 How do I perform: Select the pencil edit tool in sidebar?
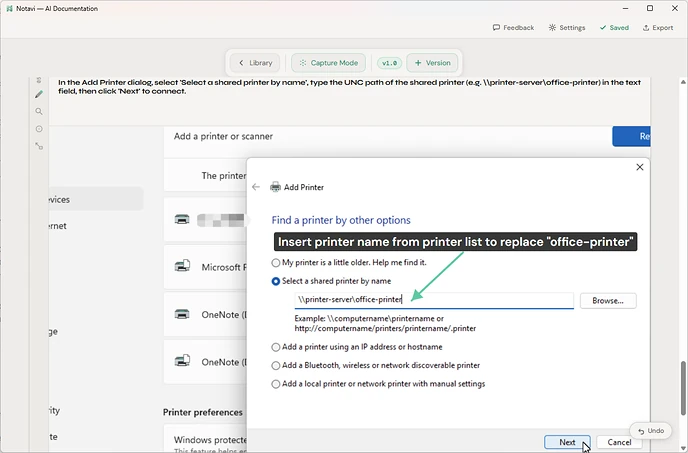click(39, 94)
